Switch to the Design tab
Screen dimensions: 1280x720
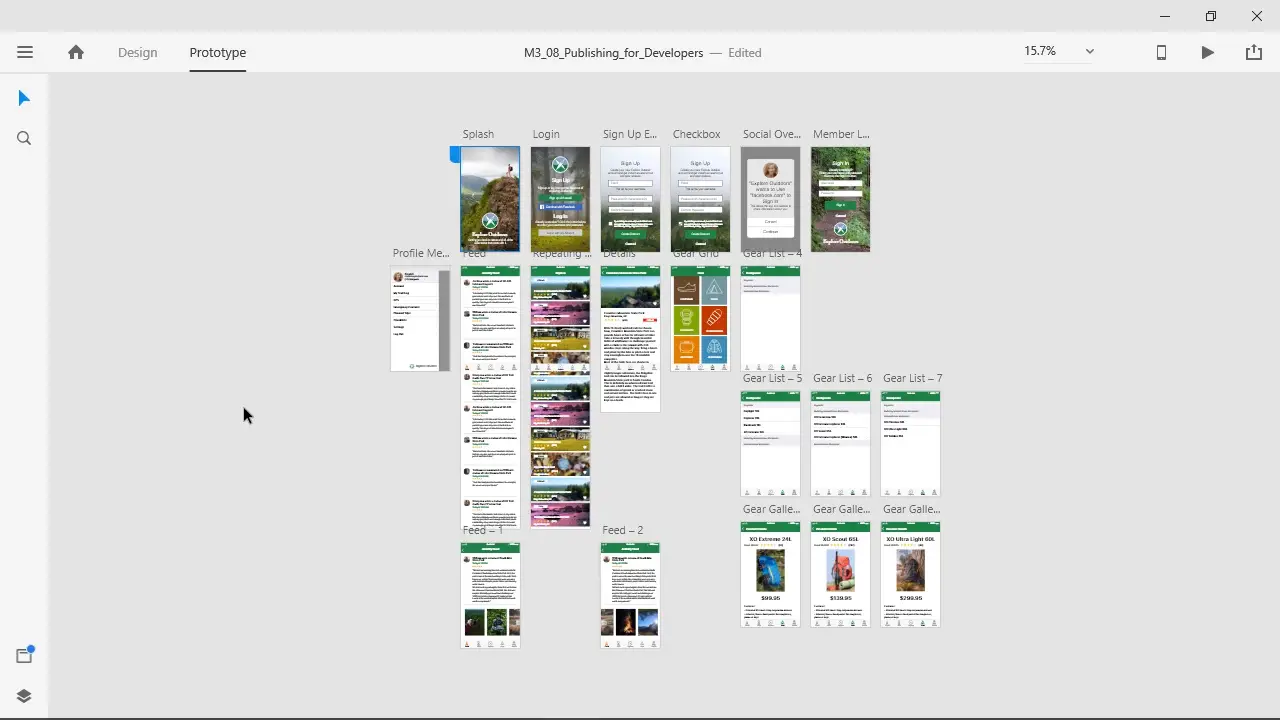(137, 52)
